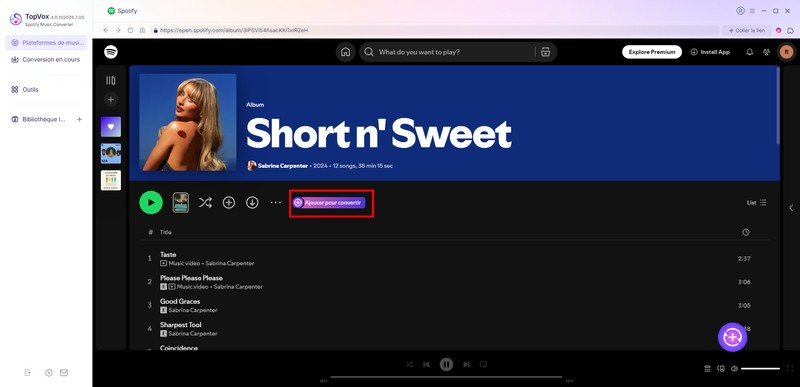Download the album via arrow circle icon
Screen dimensions: 800x387
tap(252, 202)
